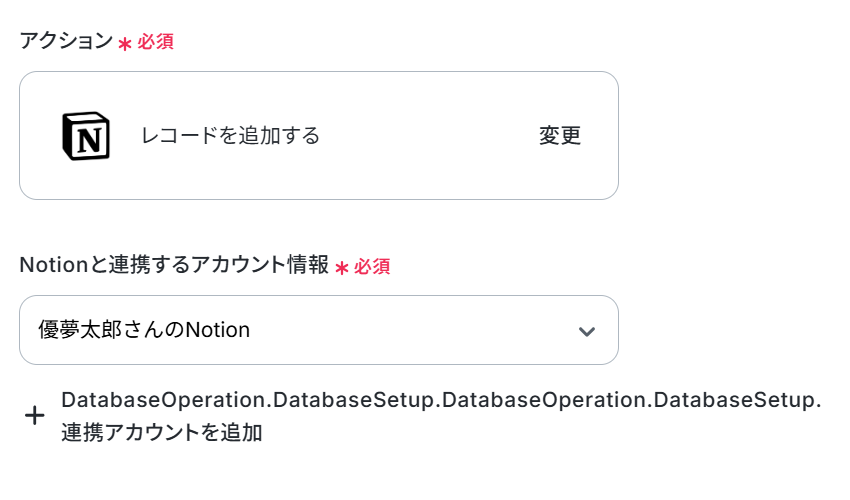Click the Notionと連携するアカウント情報 label
This screenshot has width=850, height=500.
coord(174,265)
